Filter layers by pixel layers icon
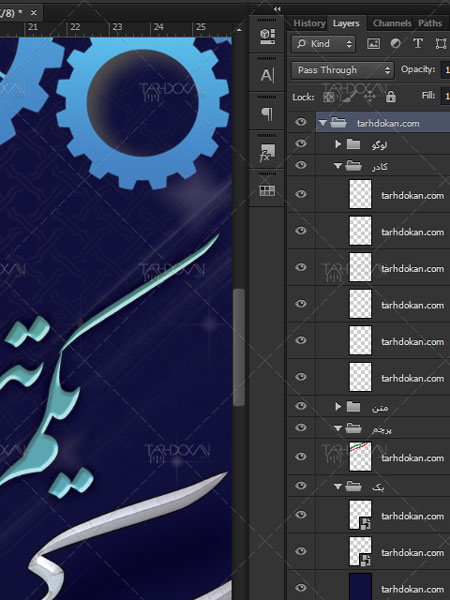 [x=373, y=44]
